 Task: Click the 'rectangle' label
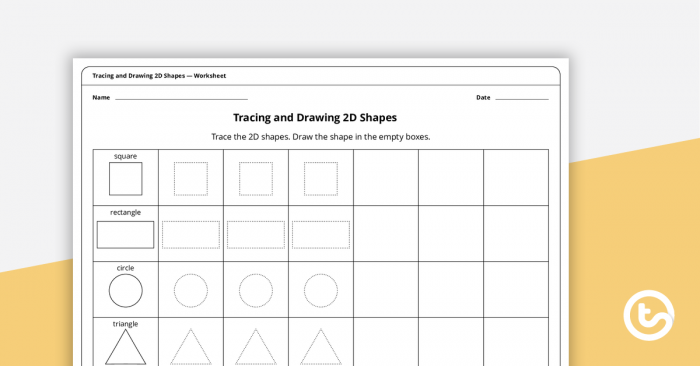point(125,212)
